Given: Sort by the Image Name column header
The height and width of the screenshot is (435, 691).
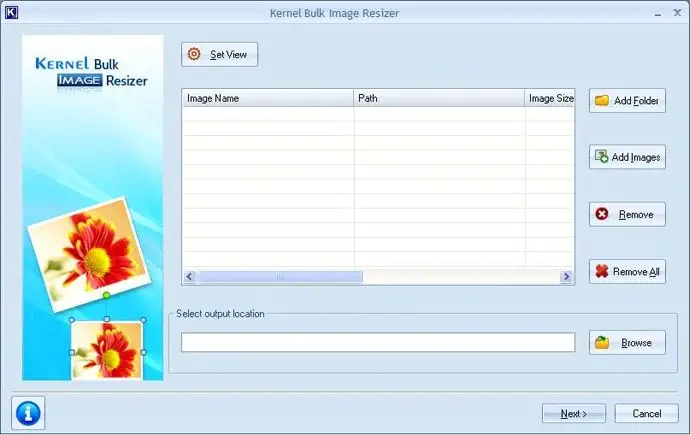Looking at the screenshot, I should (x=267, y=98).
